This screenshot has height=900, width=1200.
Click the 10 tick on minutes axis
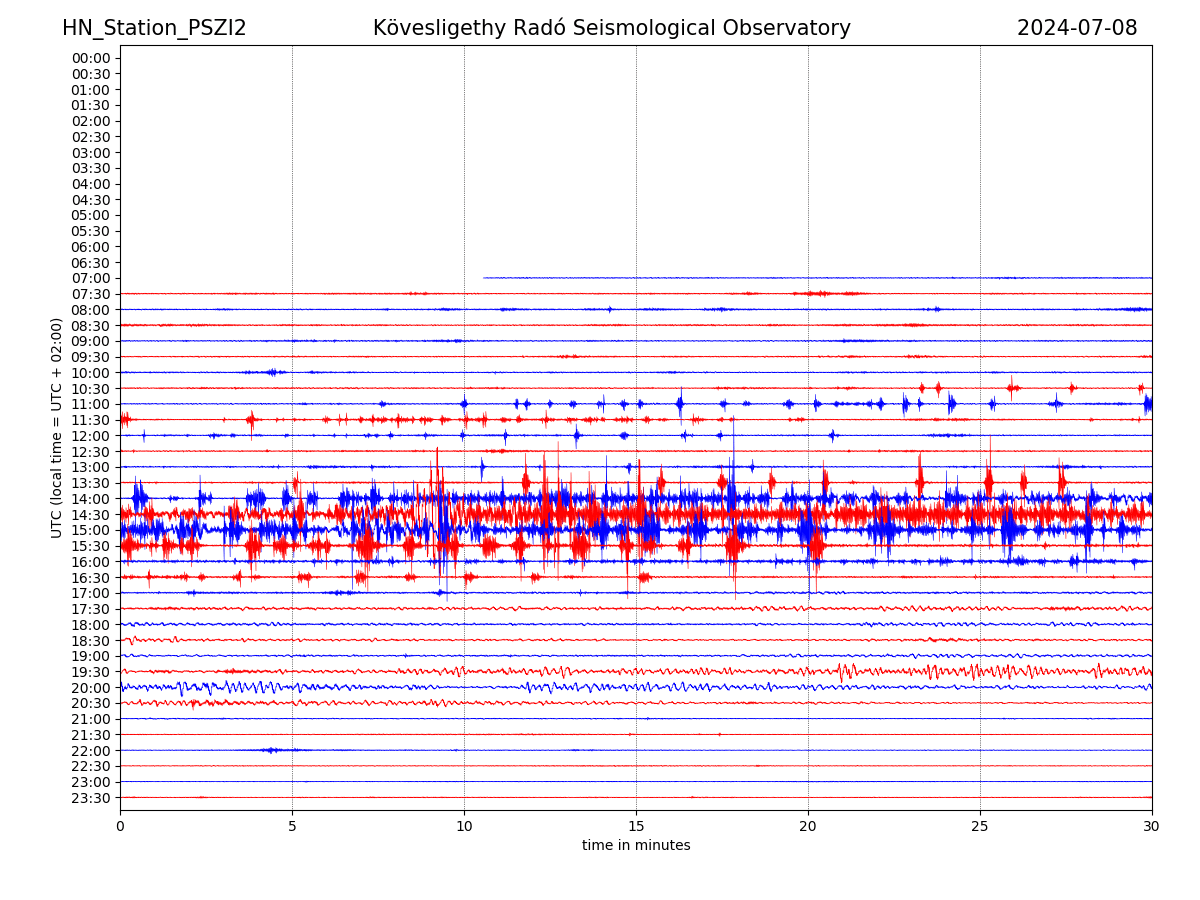pyautogui.click(x=464, y=827)
